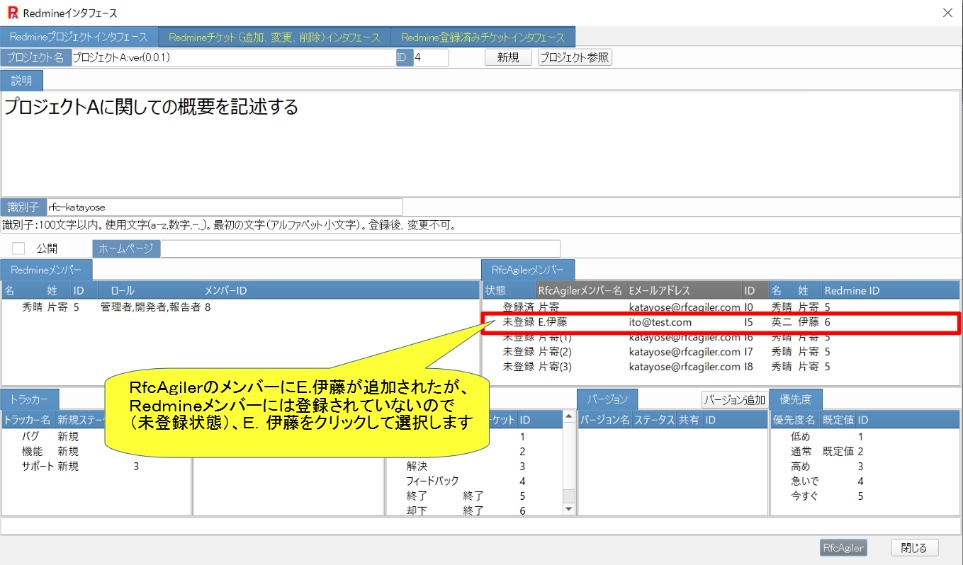The image size is (963, 565).
Task: Toggle the 公開 checkbox
Action: (19, 248)
